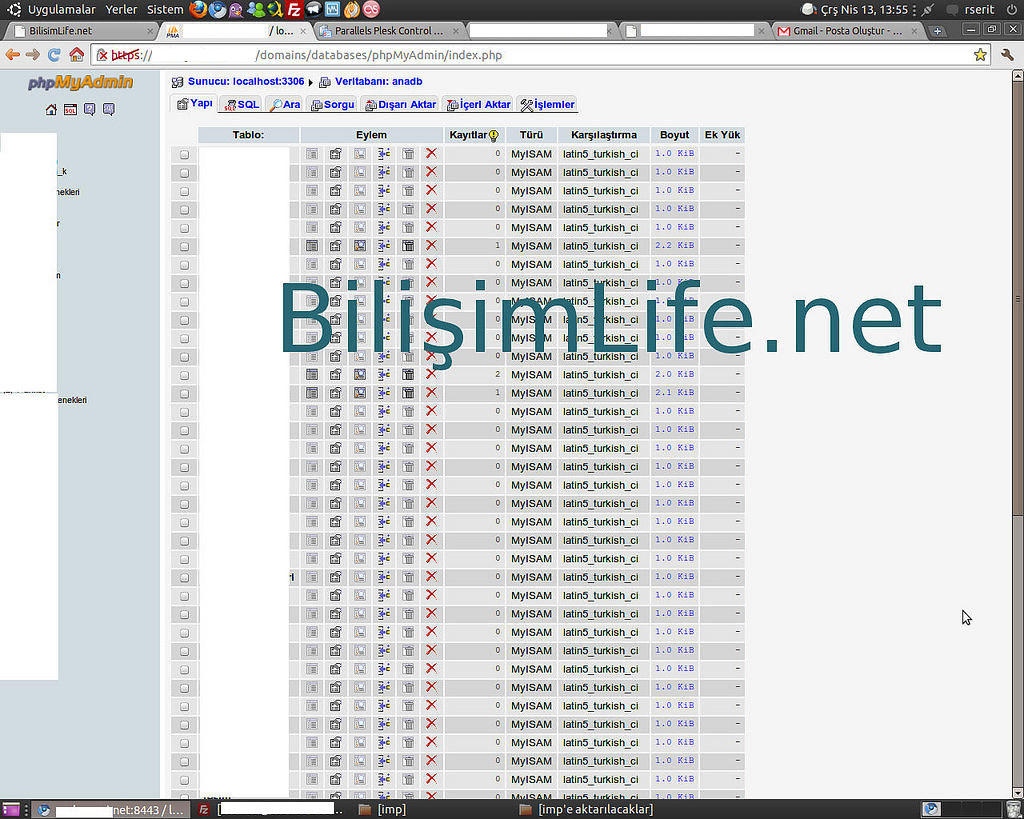Open the SQL query window icon in sidebar

click(x=70, y=110)
